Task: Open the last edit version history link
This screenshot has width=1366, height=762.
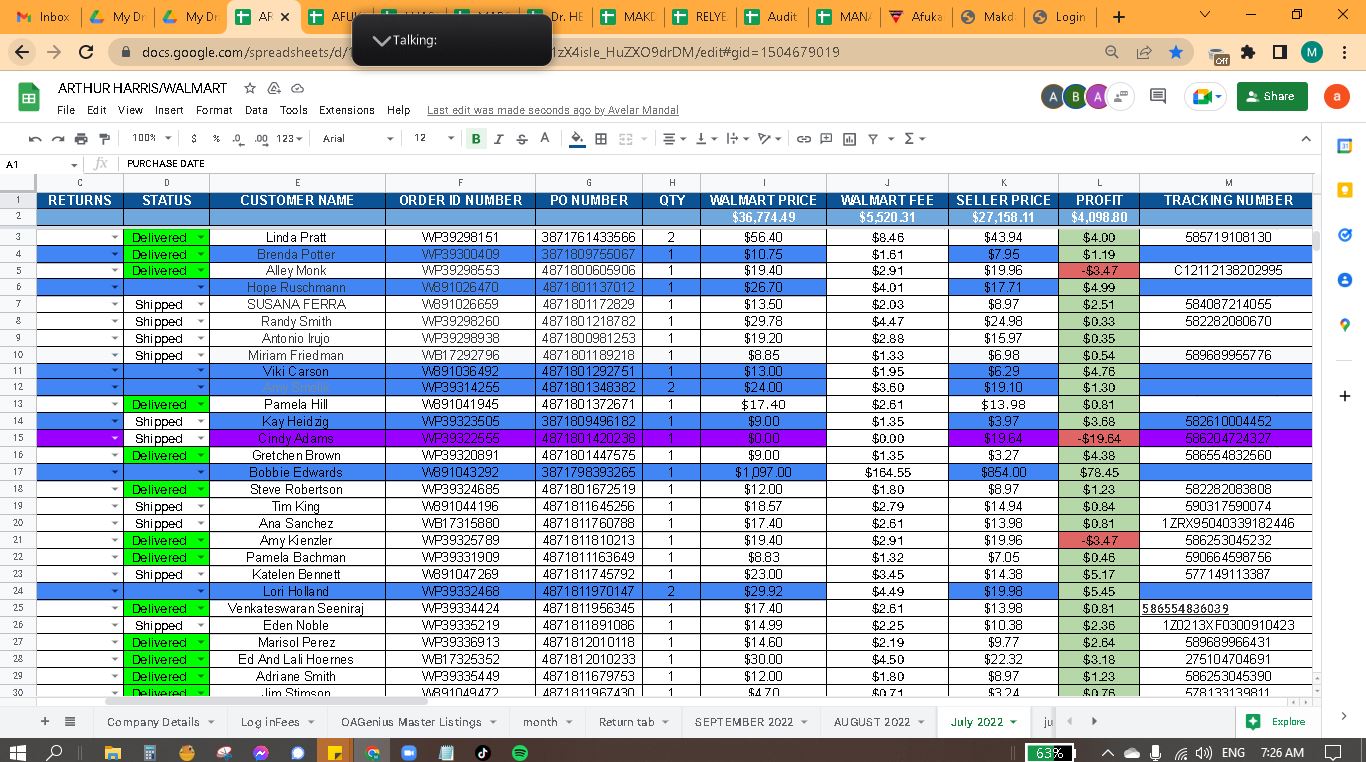Action: point(553,110)
